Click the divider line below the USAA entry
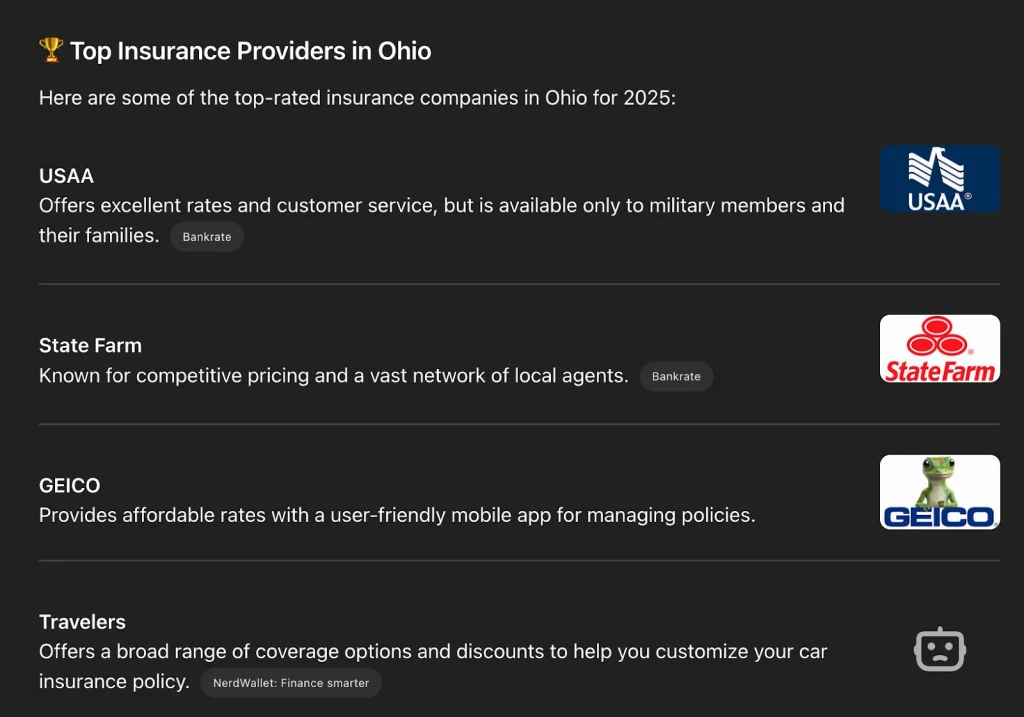1024x717 pixels. [x=519, y=284]
